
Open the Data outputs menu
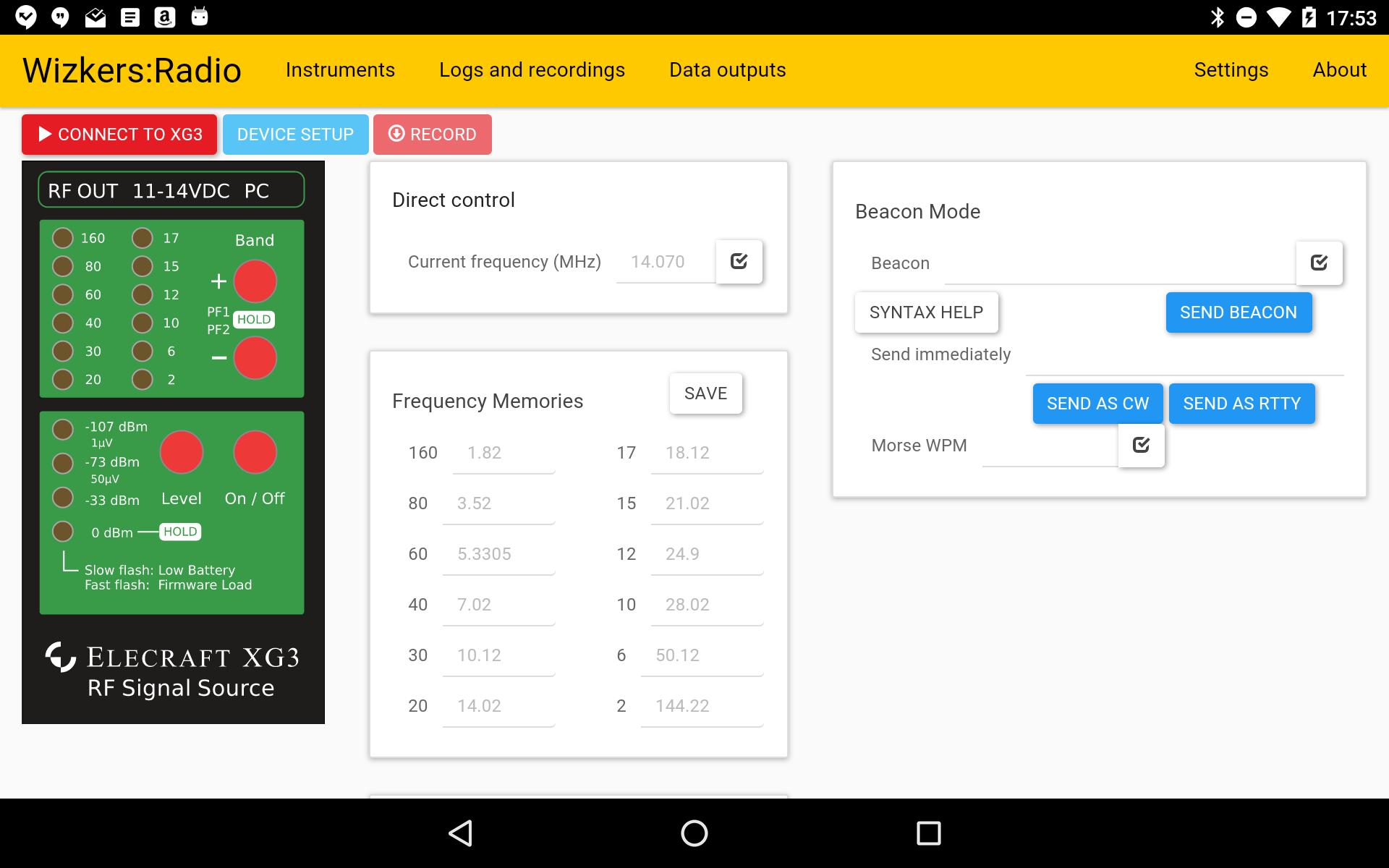pyautogui.click(x=727, y=70)
